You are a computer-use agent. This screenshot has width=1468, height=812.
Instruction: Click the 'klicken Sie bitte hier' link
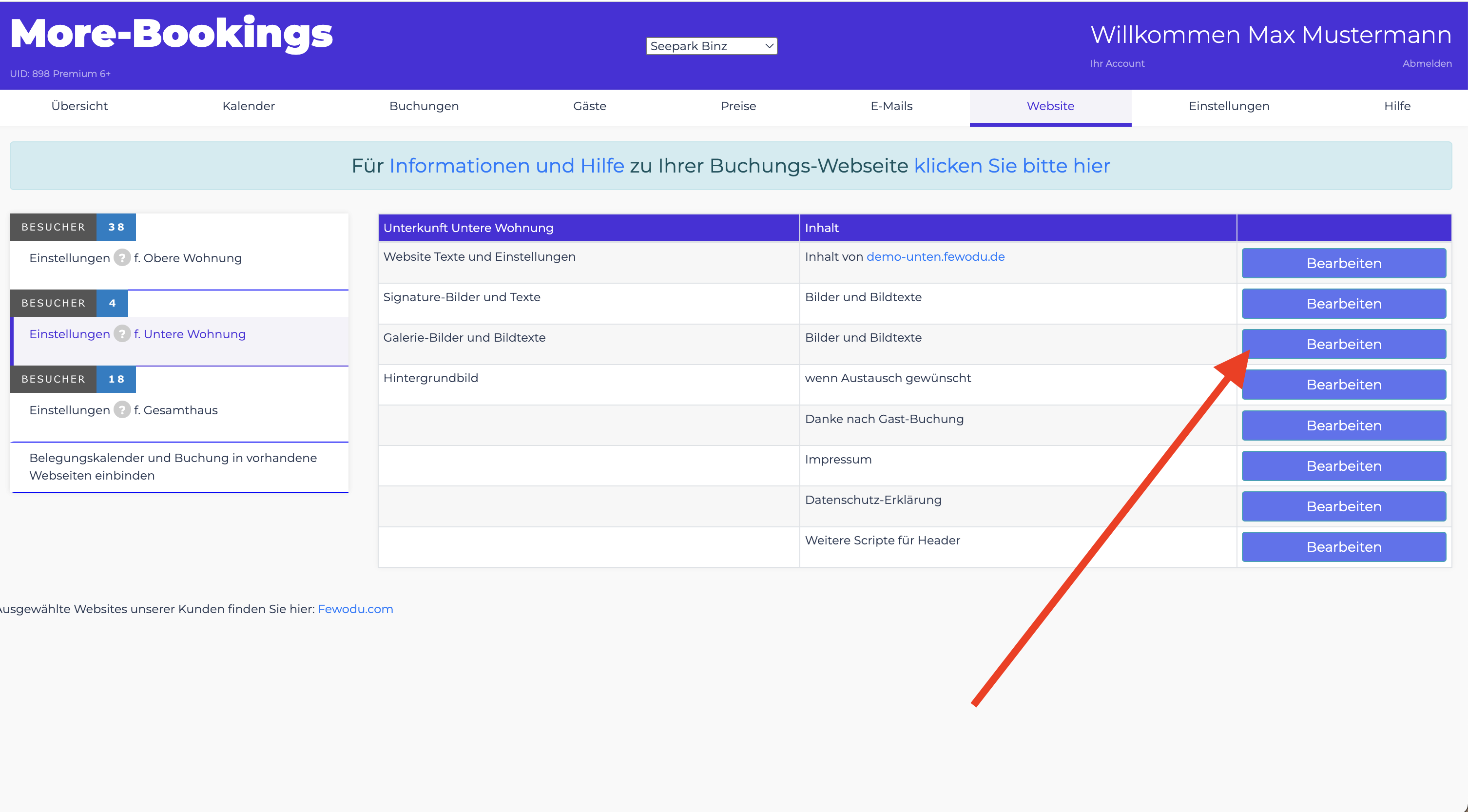coord(1012,166)
